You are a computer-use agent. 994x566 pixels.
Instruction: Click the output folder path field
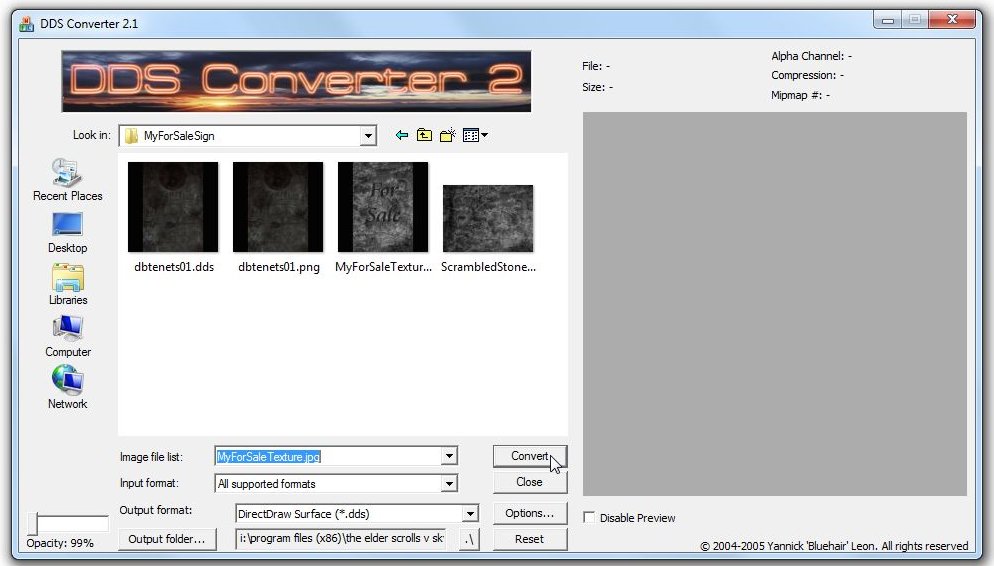pyautogui.click(x=342, y=538)
